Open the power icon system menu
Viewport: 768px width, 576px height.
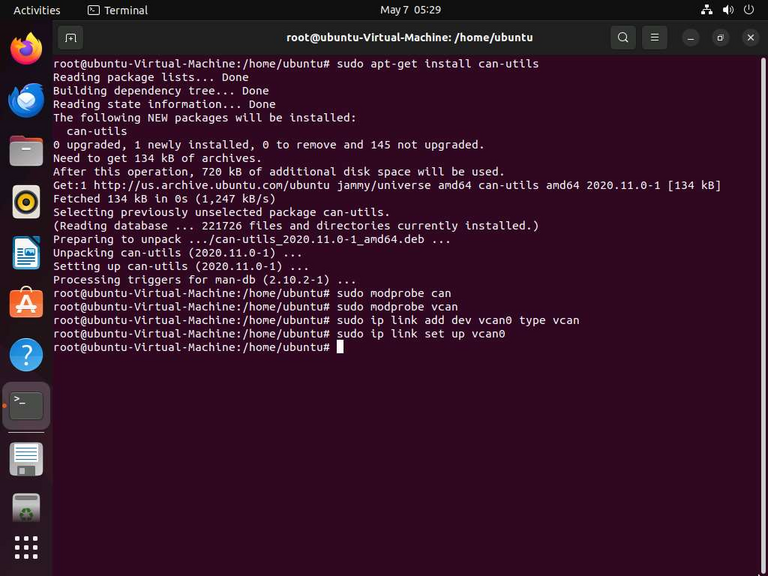pyautogui.click(x=748, y=10)
